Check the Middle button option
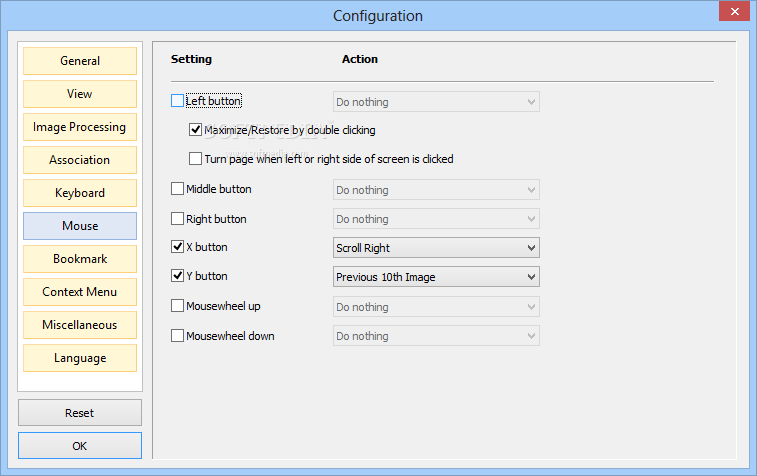The height and width of the screenshot is (476, 757). (177, 188)
